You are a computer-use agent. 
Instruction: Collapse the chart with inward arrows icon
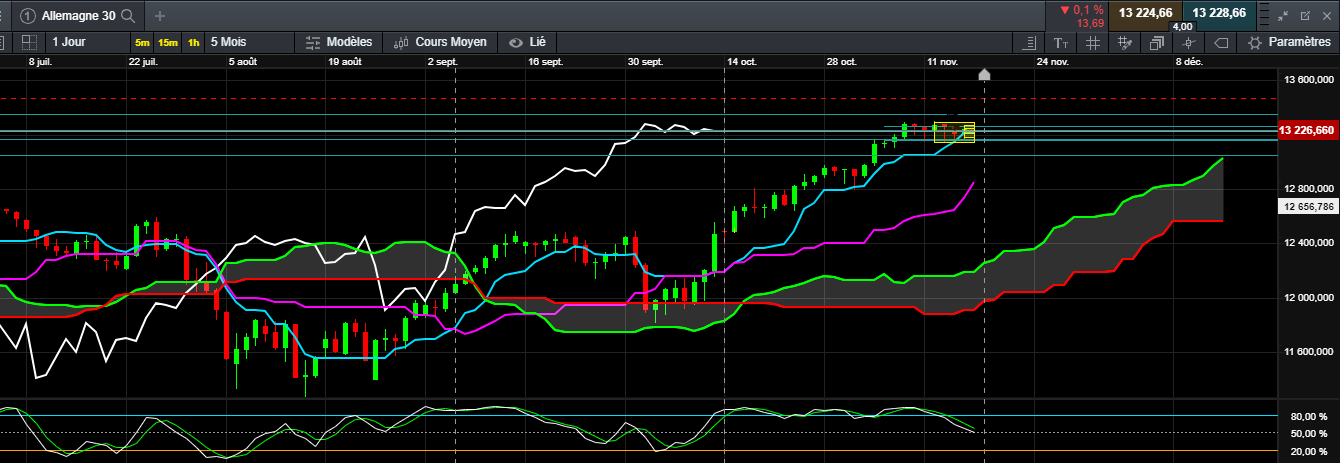[x=1284, y=15]
